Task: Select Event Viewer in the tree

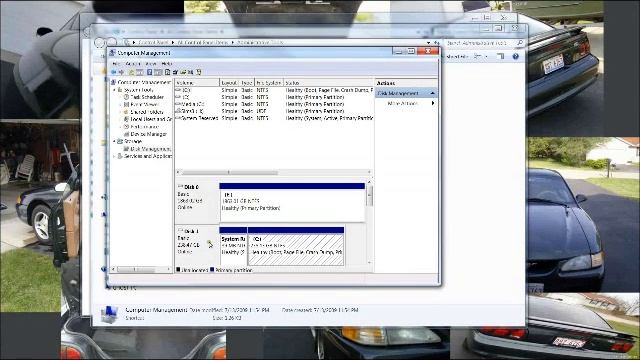Action: coord(144,104)
